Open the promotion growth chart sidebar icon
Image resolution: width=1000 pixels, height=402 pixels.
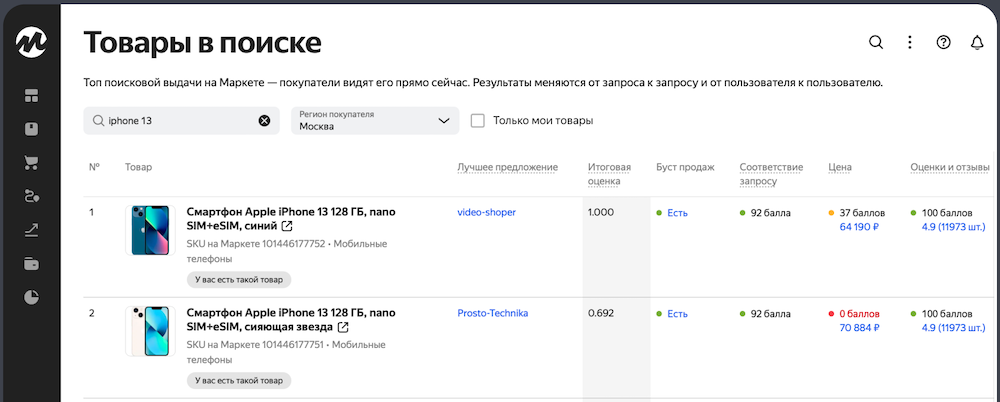[x=31, y=231]
